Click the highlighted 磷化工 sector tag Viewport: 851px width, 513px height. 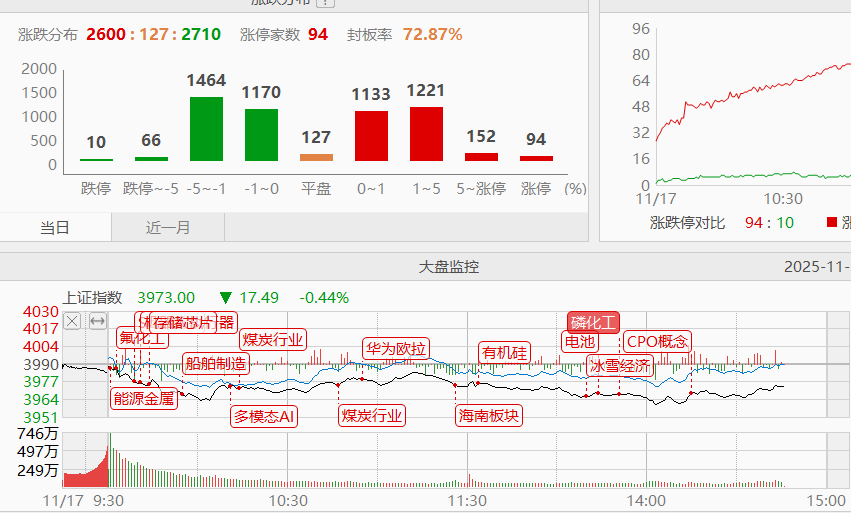[594, 322]
